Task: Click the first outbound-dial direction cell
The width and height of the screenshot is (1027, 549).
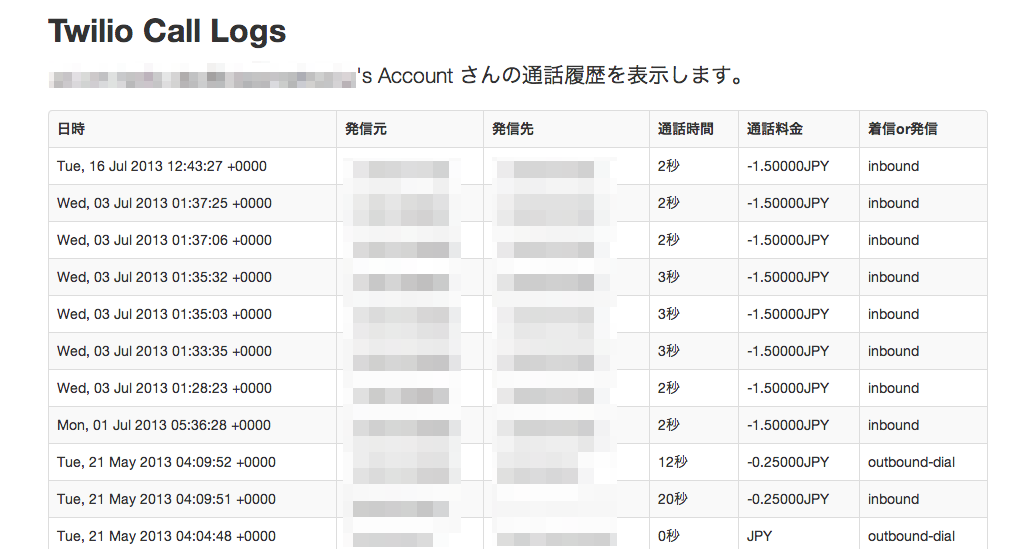Action: click(x=911, y=462)
